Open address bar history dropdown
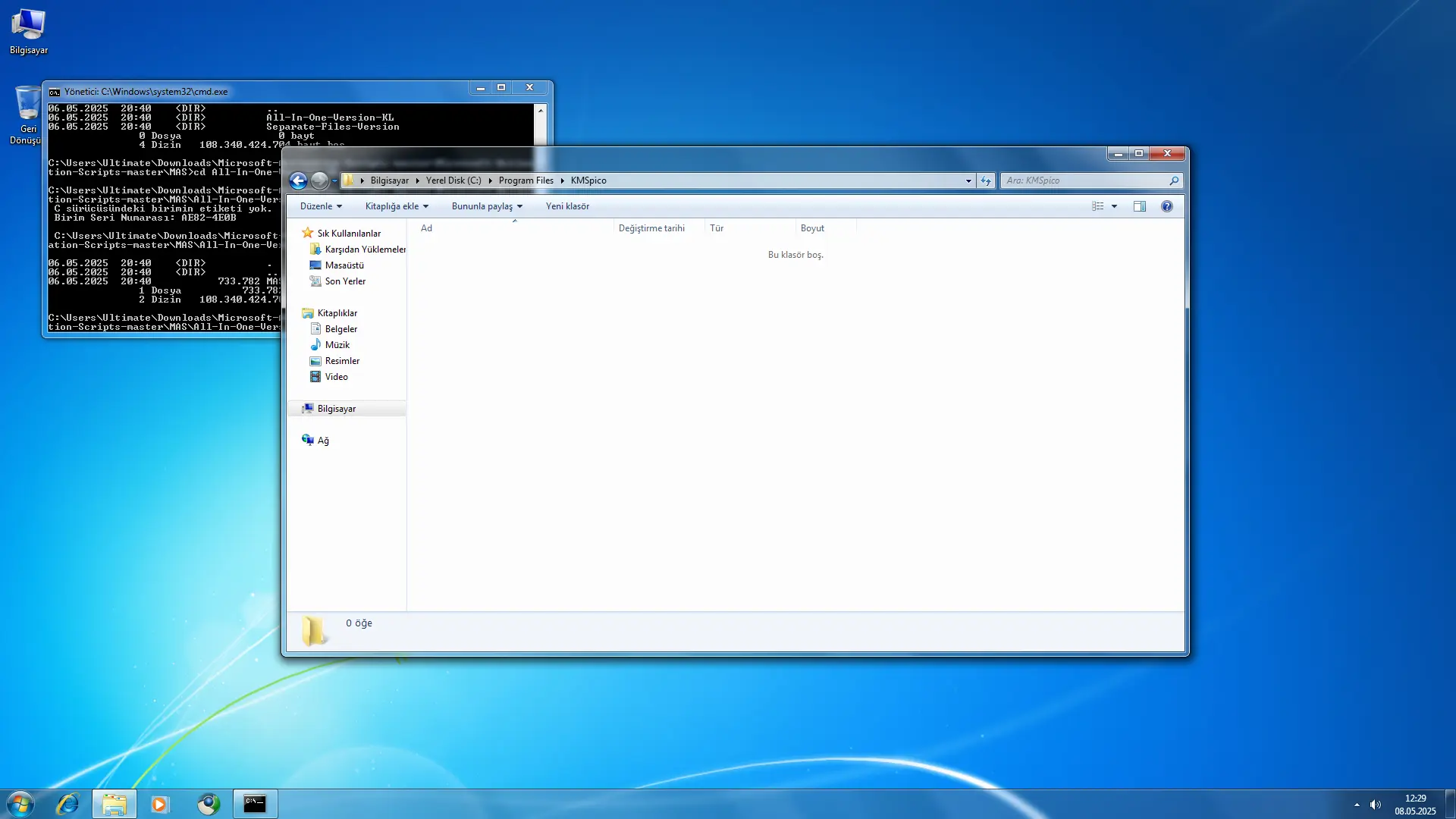This screenshot has height=819, width=1456. (968, 180)
